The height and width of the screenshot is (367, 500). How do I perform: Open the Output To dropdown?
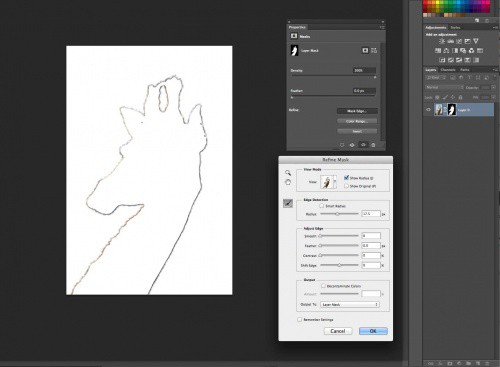[350, 304]
